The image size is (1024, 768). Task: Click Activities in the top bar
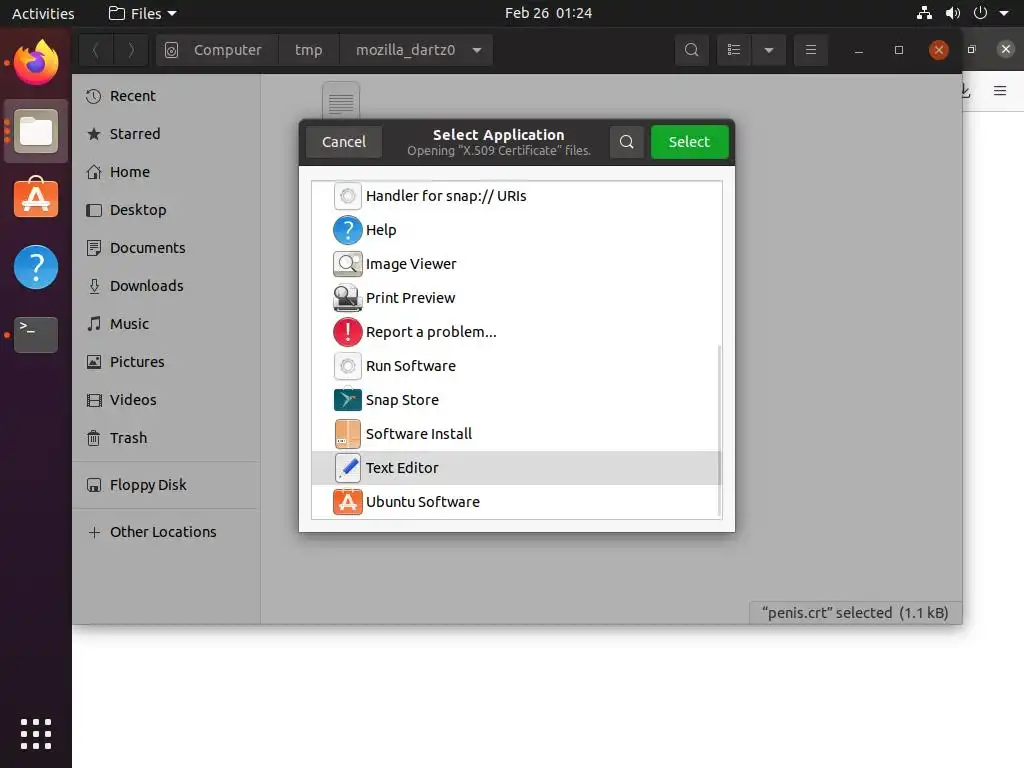(43, 13)
